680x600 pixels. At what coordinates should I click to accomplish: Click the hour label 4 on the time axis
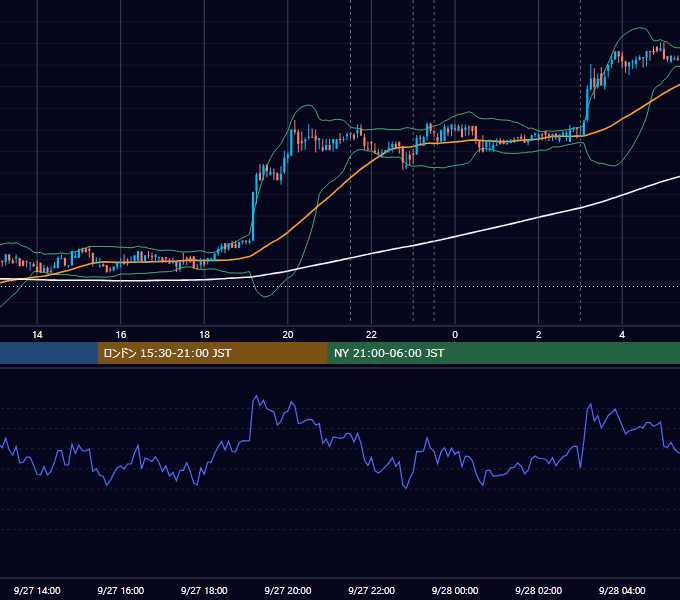pyautogui.click(x=622, y=335)
